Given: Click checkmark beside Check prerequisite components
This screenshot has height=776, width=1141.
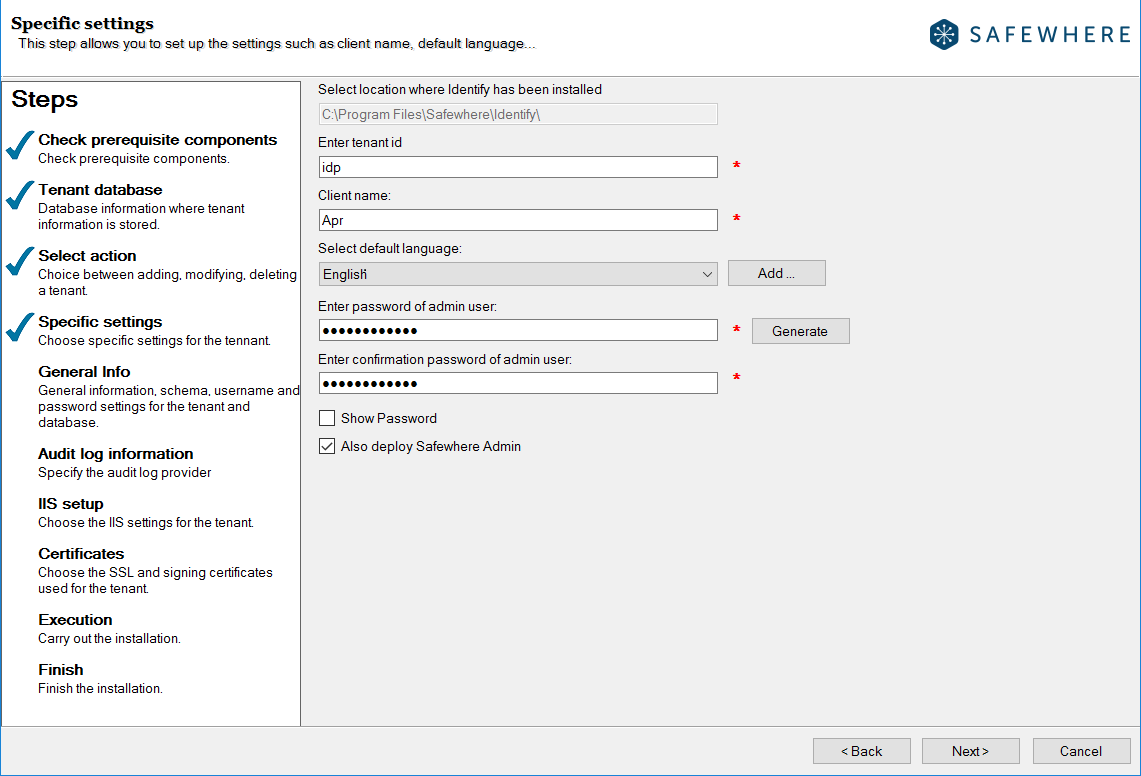Looking at the screenshot, I should coord(20,145).
